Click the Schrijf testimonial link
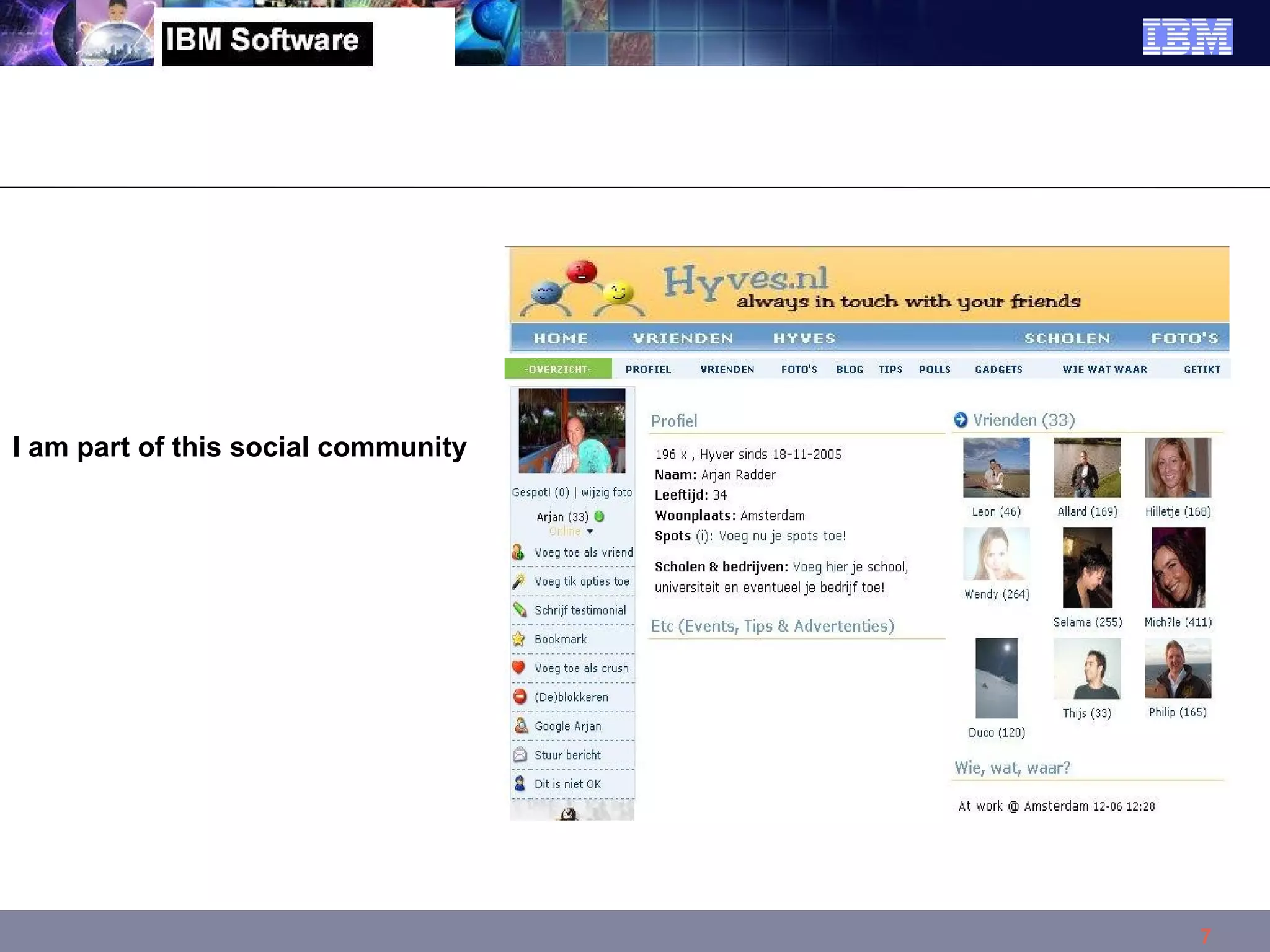 [x=580, y=610]
